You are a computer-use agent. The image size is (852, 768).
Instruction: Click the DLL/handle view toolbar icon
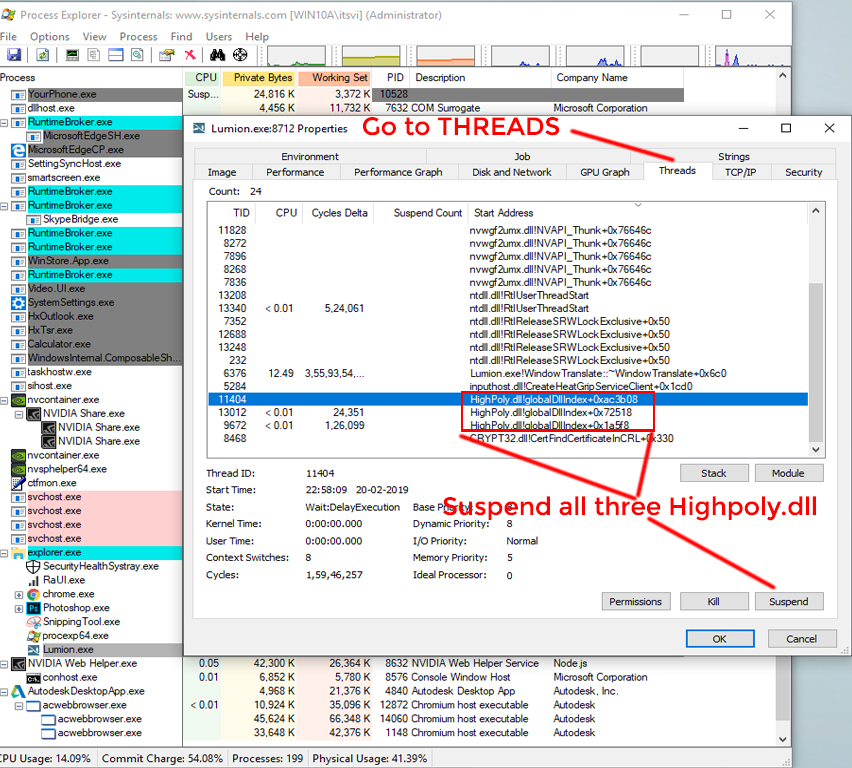(x=137, y=55)
